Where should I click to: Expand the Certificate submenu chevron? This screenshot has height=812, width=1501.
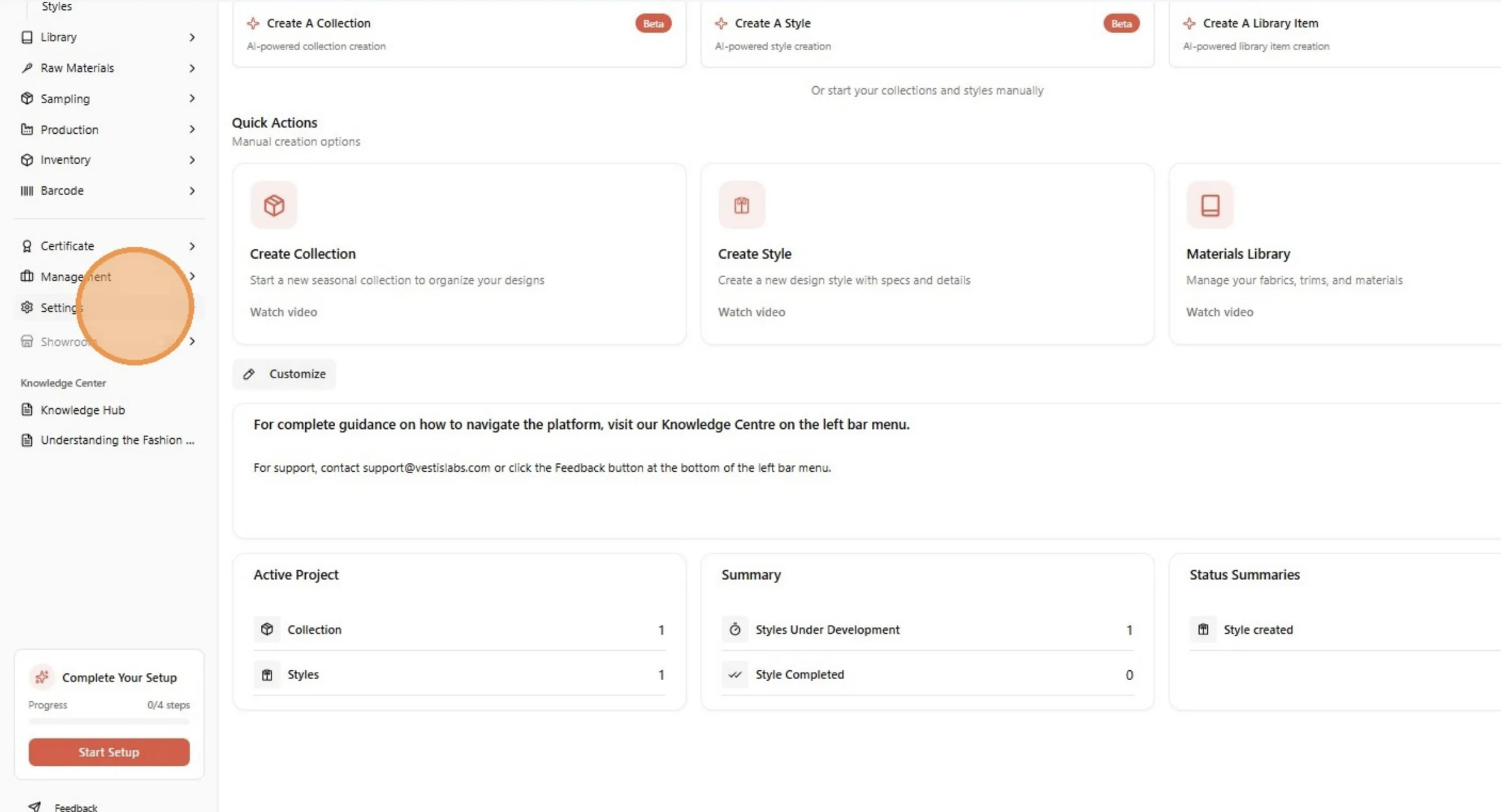(192, 246)
